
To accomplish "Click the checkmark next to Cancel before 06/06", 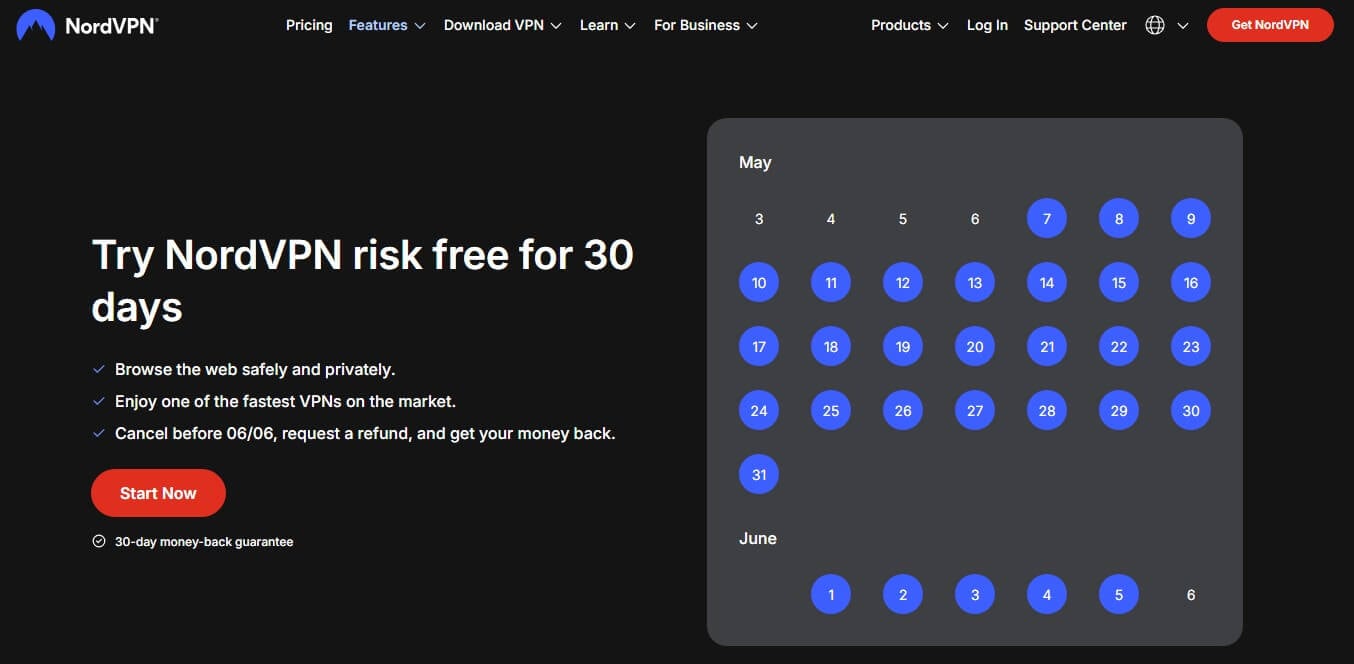I will tap(99, 433).
